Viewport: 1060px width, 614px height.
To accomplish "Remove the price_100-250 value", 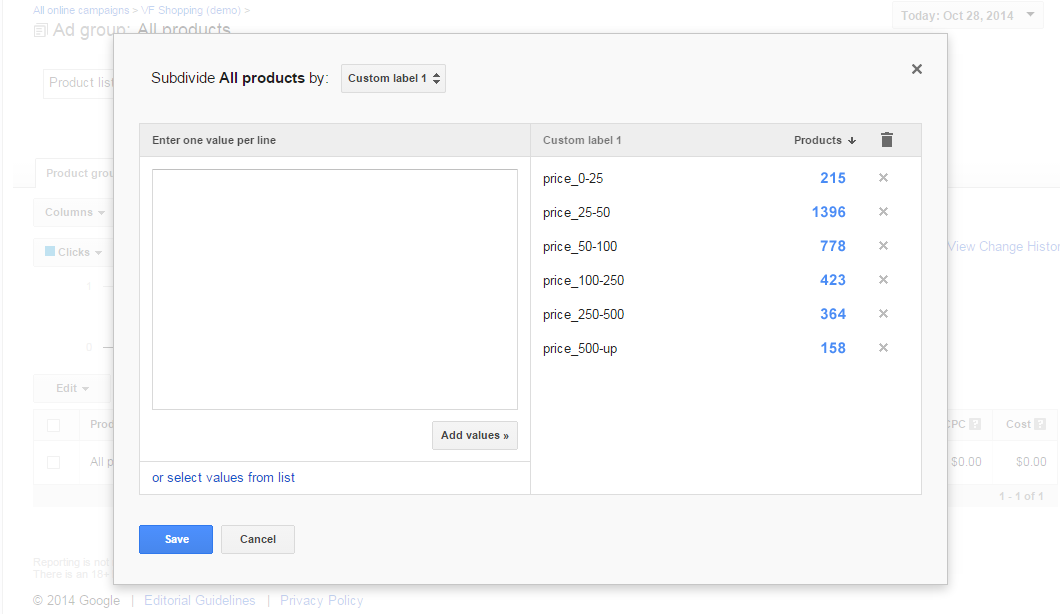I will [x=883, y=279].
